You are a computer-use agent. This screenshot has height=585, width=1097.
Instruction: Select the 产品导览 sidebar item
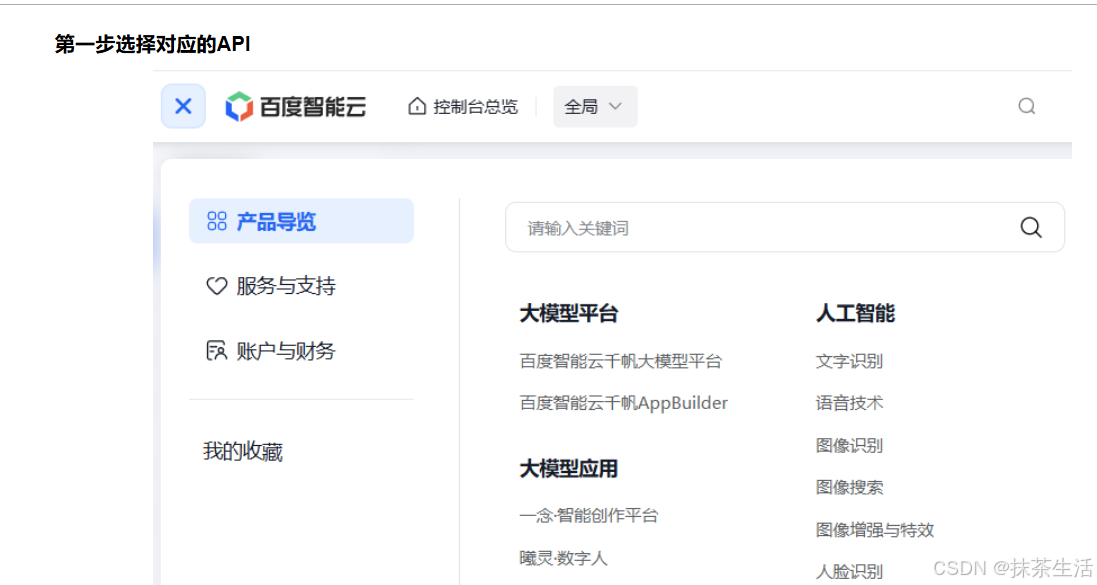pyautogui.click(x=302, y=221)
